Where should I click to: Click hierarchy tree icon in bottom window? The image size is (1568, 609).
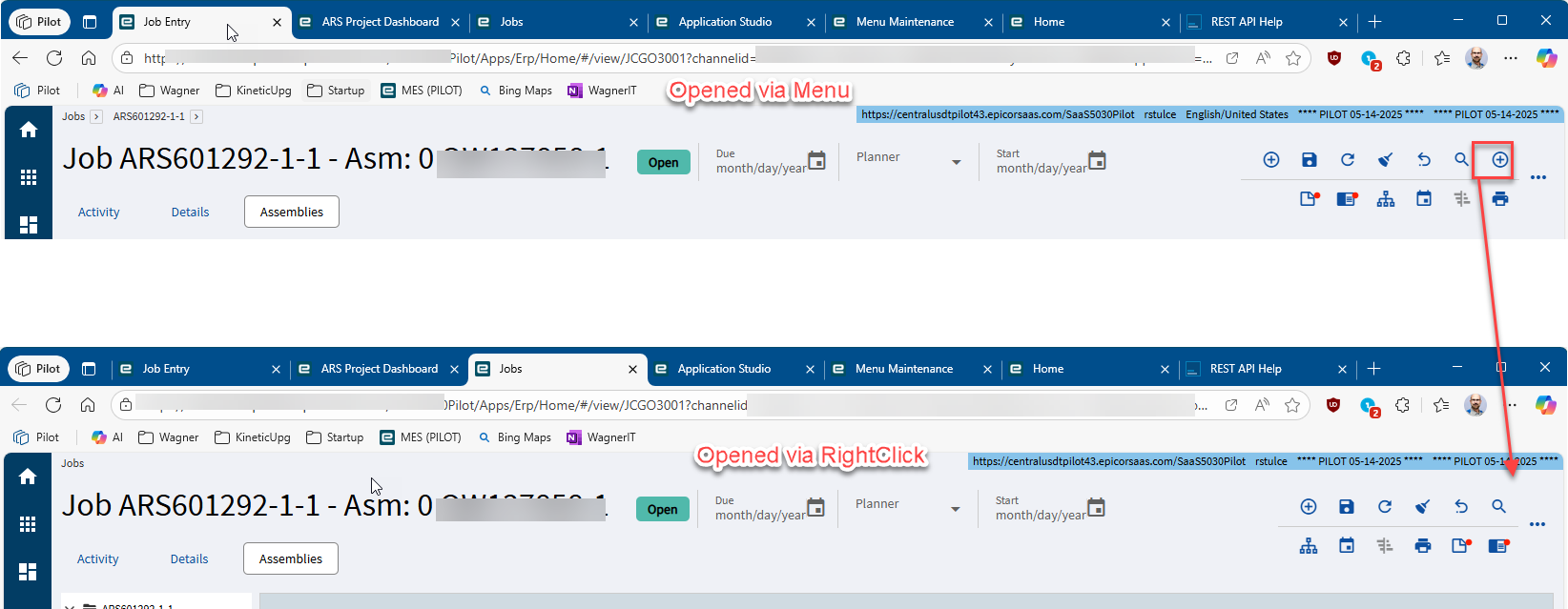coord(1309,546)
